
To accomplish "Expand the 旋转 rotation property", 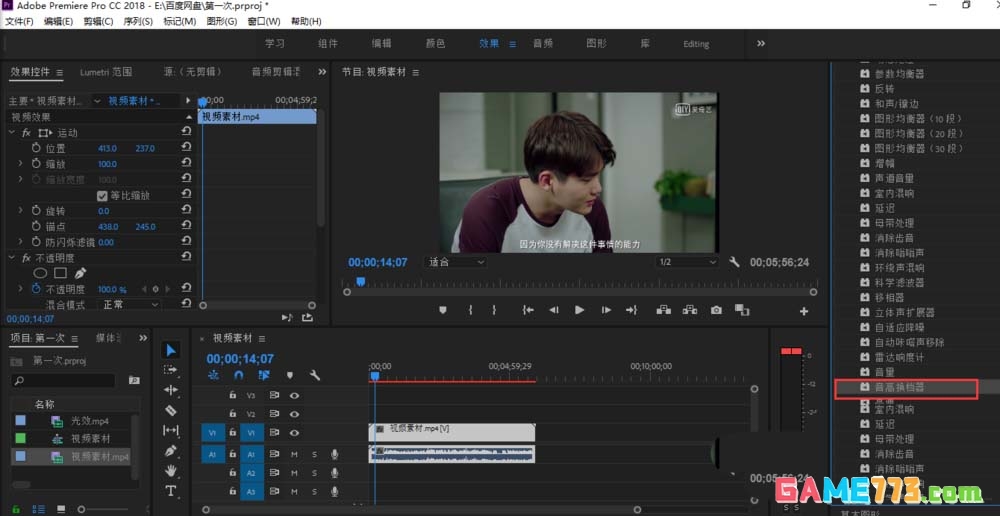I will [x=20, y=210].
